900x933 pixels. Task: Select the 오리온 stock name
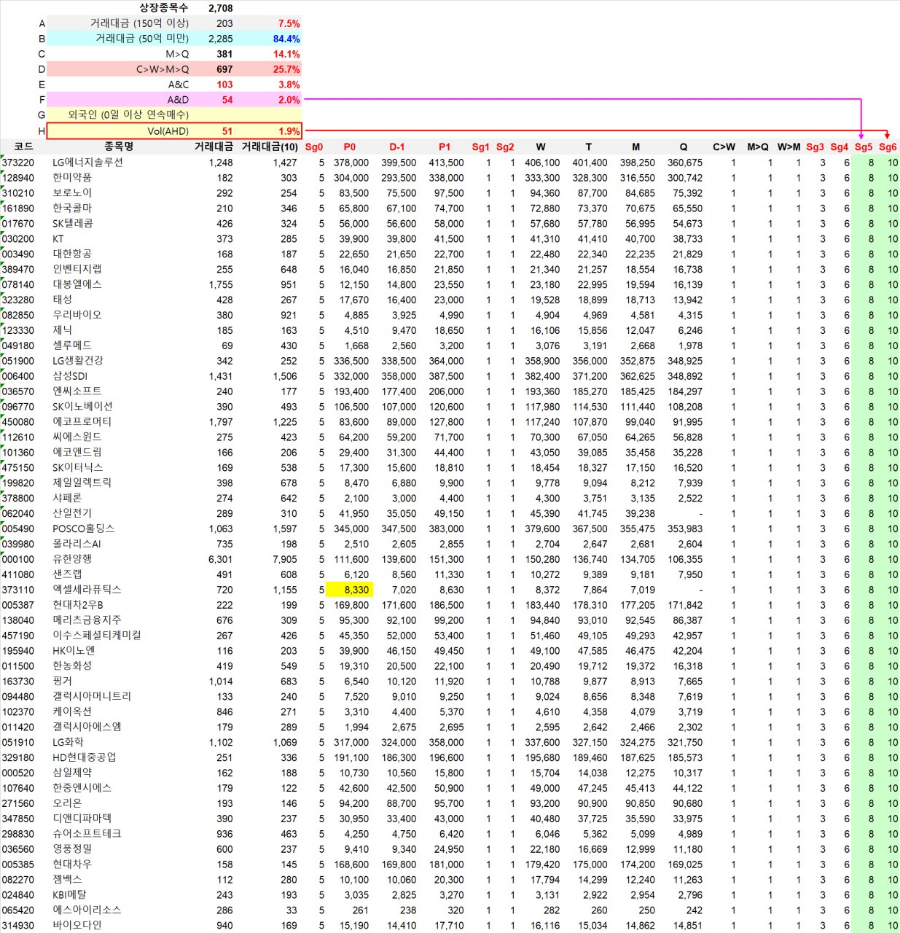(67, 803)
